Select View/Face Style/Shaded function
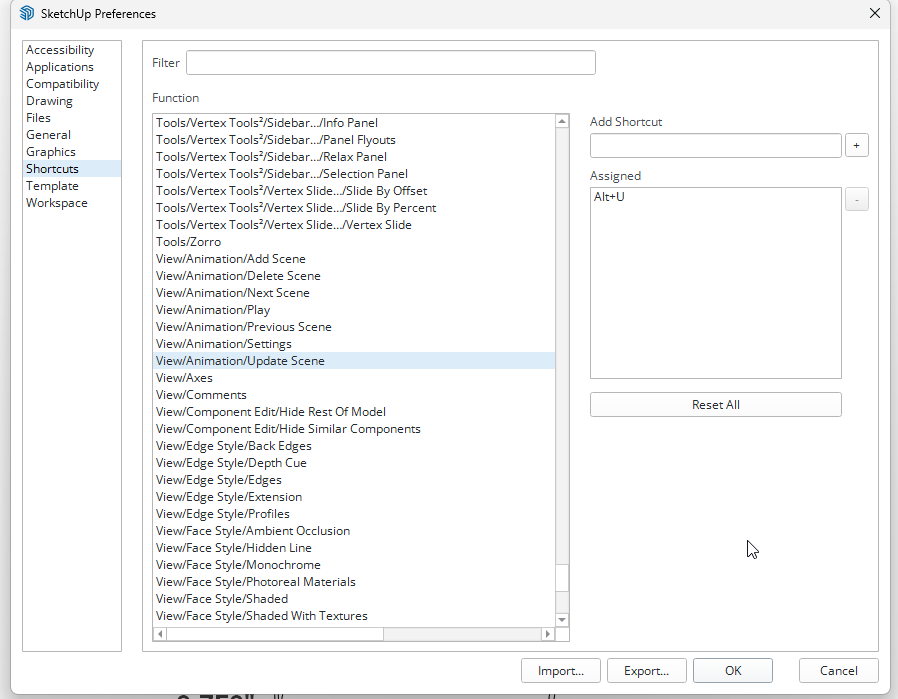The width and height of the screenshot is (898, 699). click(x=355, y=599)
